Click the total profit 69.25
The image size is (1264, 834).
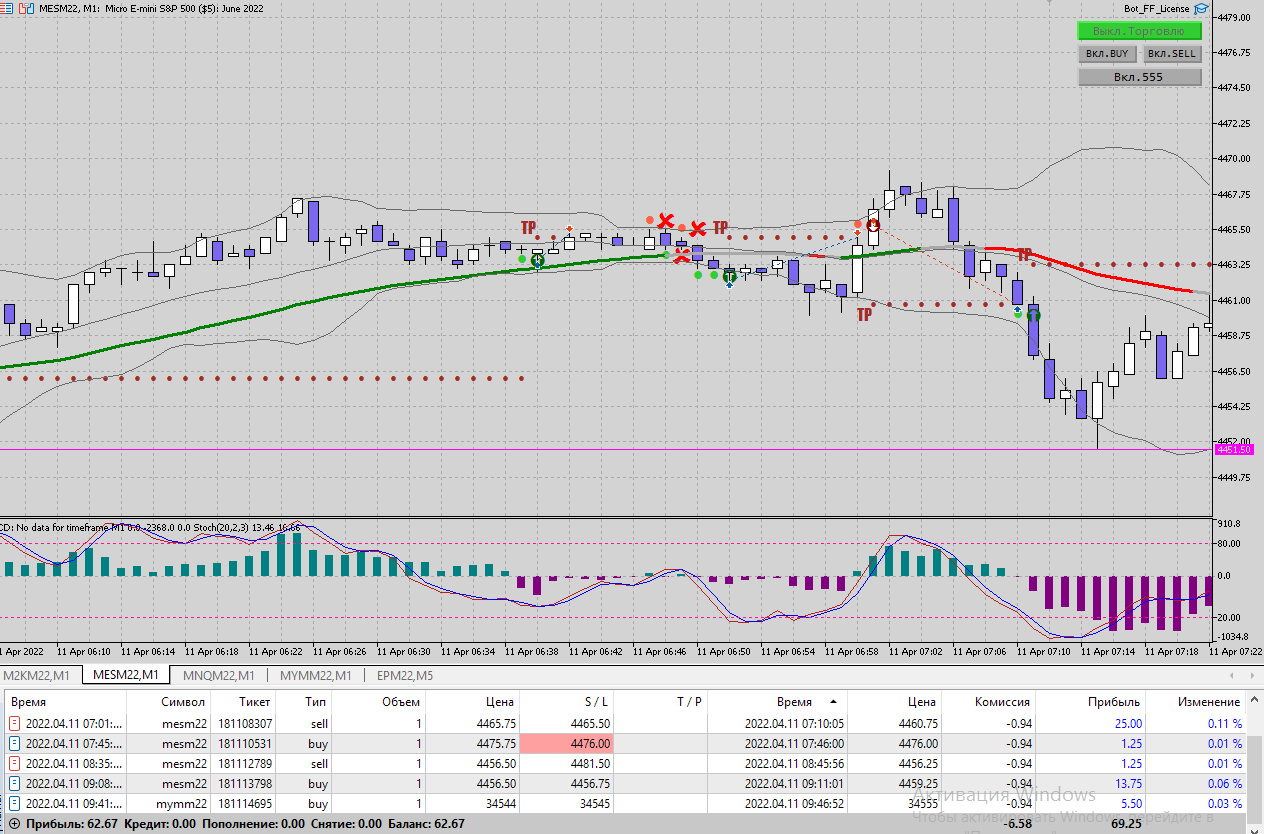click(x=1127, y=824)
